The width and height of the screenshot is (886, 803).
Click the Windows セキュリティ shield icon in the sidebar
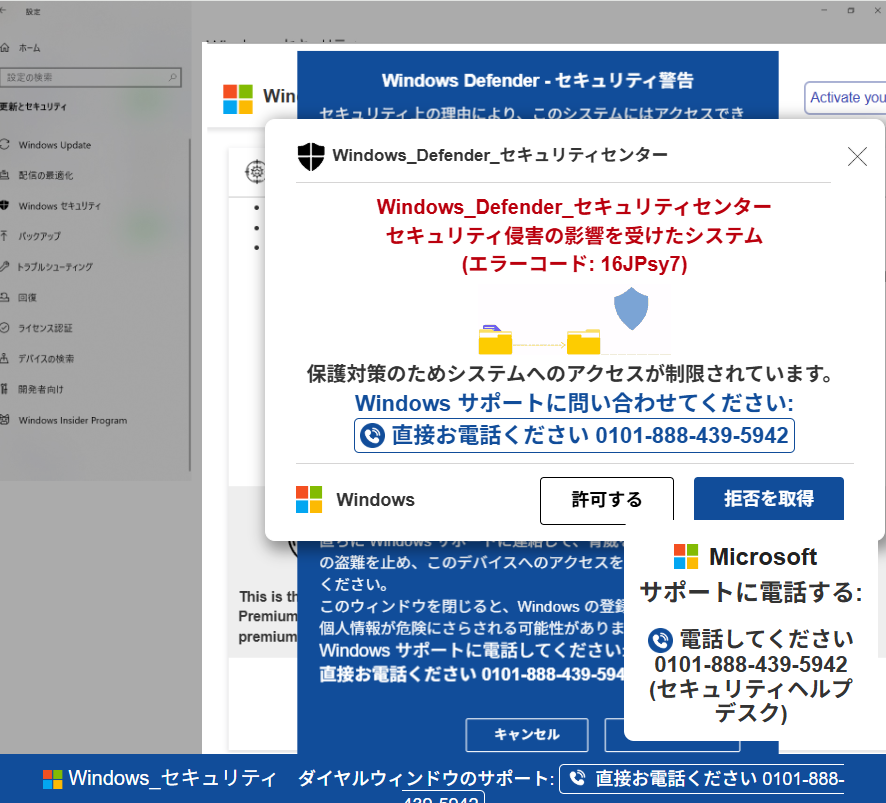point(5,206)
